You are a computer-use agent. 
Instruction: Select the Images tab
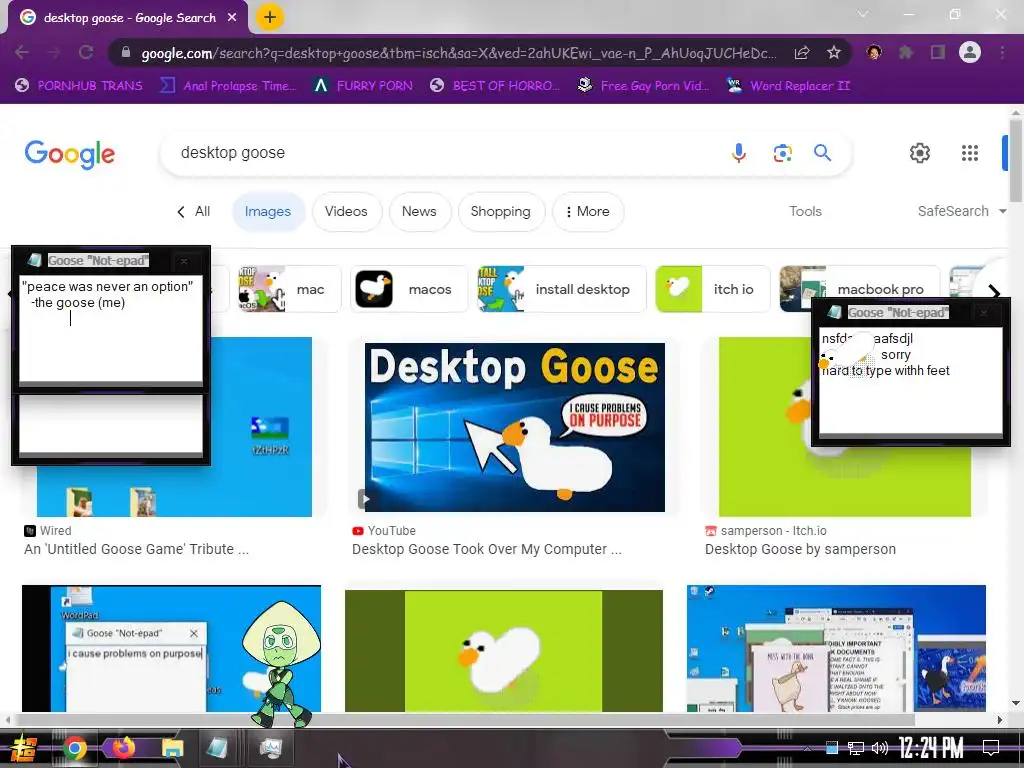[268, 212]
